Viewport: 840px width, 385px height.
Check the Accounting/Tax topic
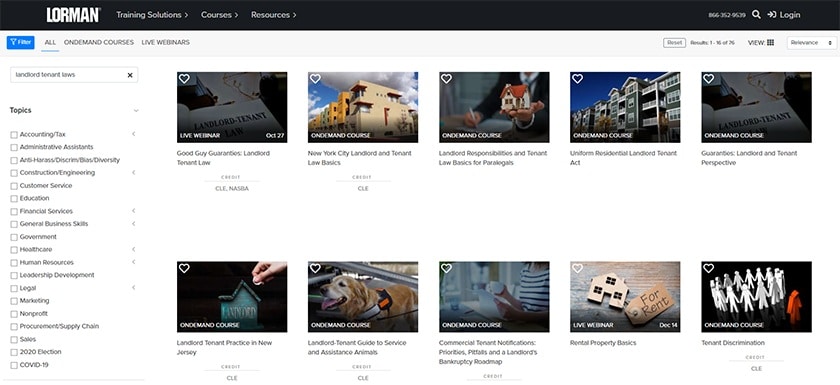[x=14, y=135]
